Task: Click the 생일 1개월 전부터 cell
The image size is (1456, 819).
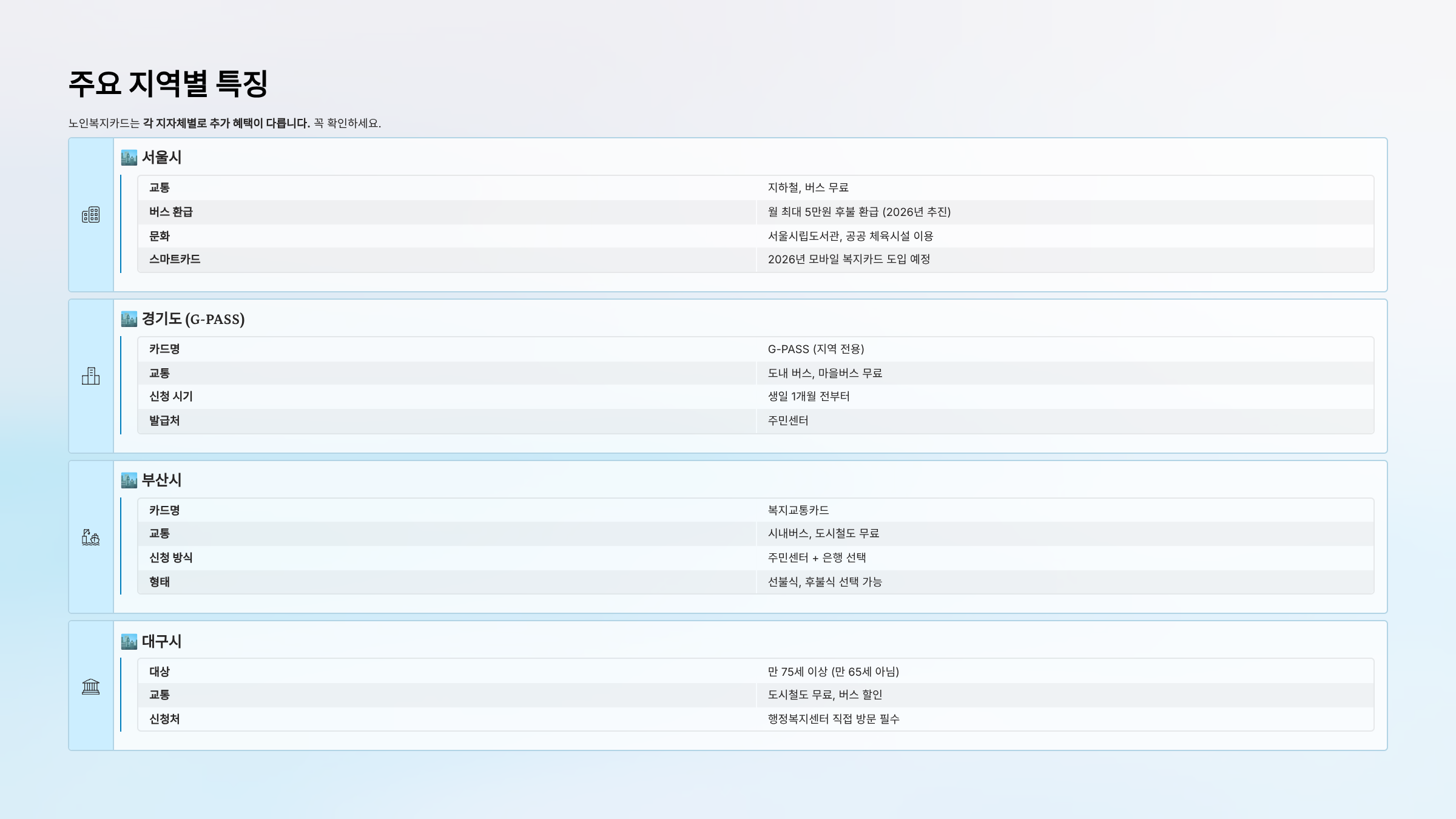Action: (808, 396)
